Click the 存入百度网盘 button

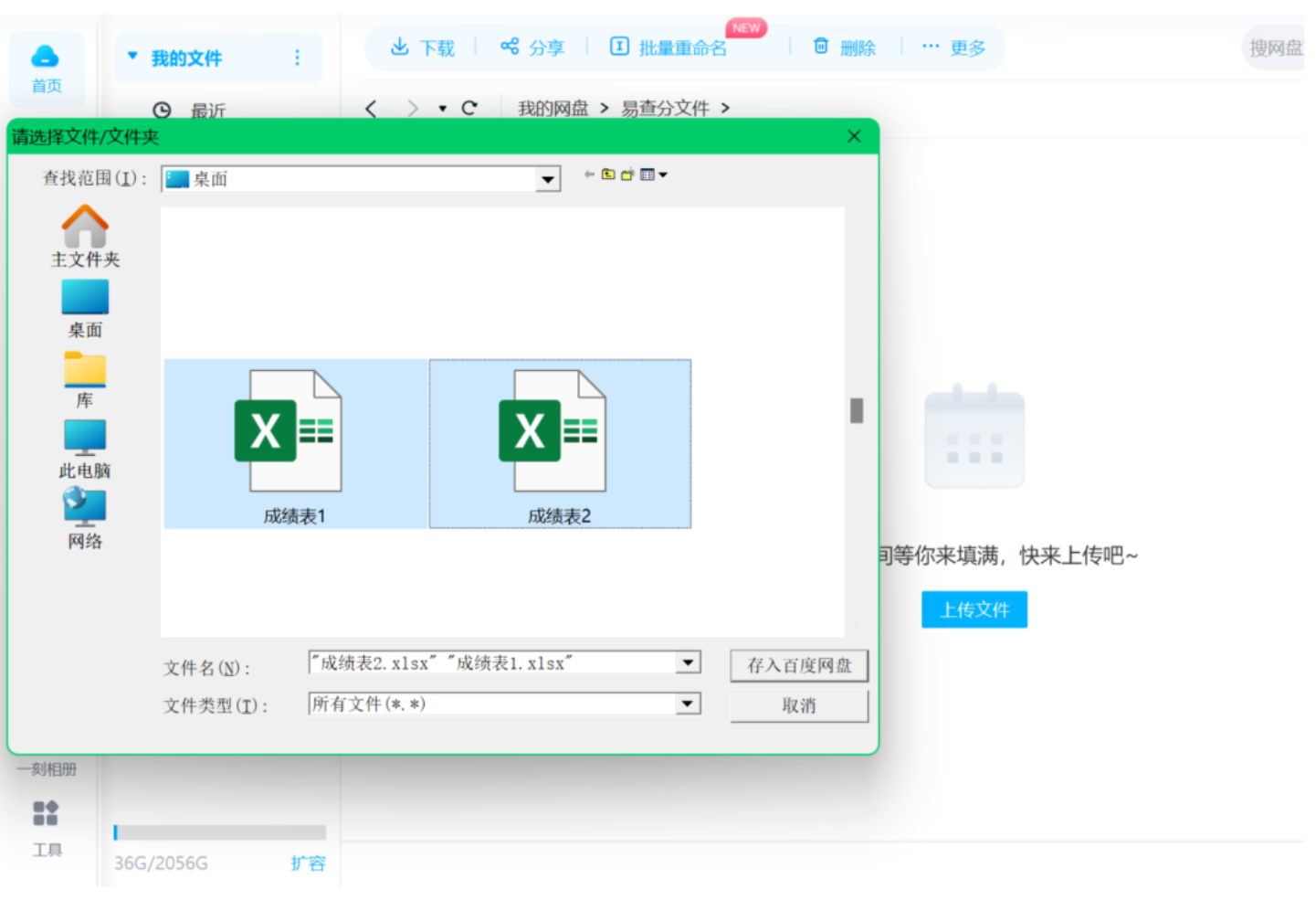pos(799,665)
